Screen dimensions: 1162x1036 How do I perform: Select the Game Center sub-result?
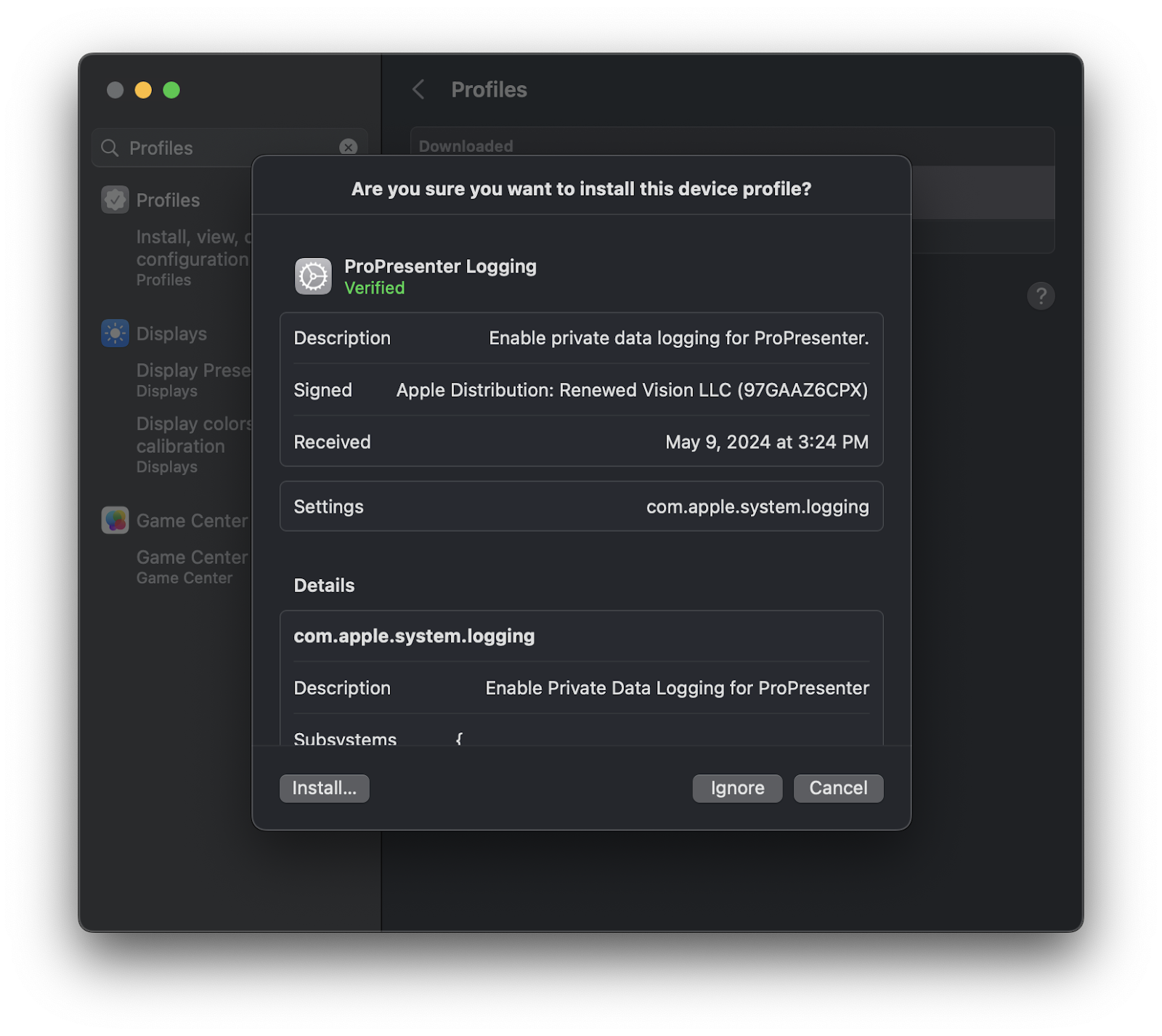[x=192, y=567]
